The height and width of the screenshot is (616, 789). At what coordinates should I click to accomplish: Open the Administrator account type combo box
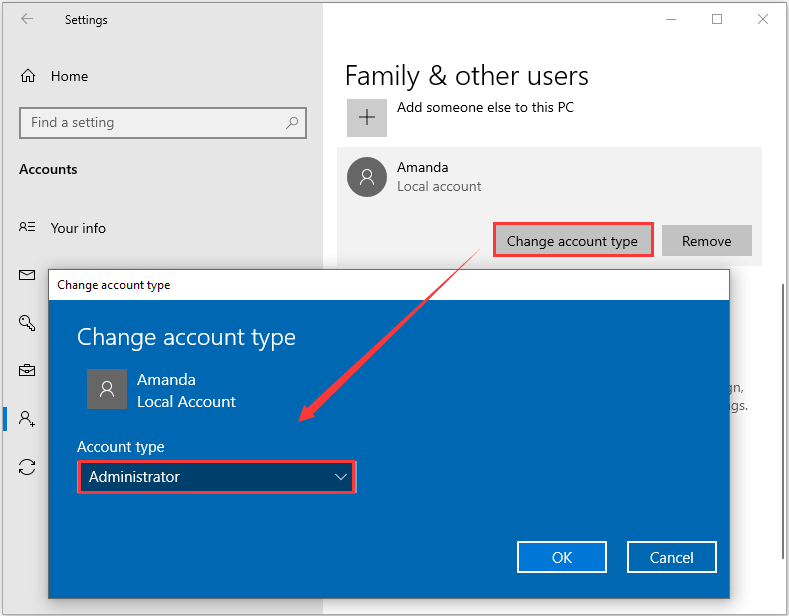pyautogui.click(x=216, y=477)
